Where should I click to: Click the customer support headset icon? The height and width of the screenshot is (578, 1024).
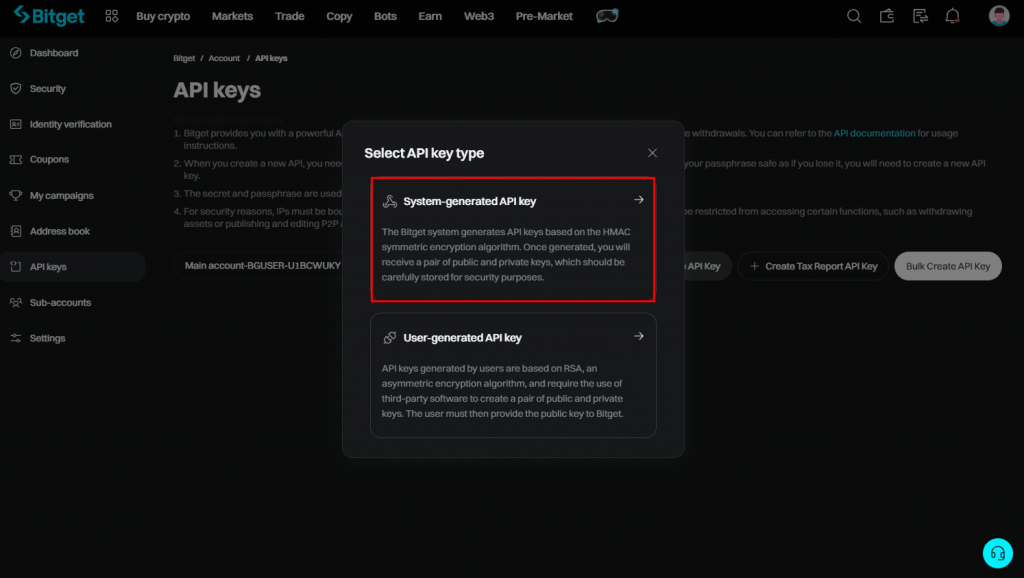(996, 552)
